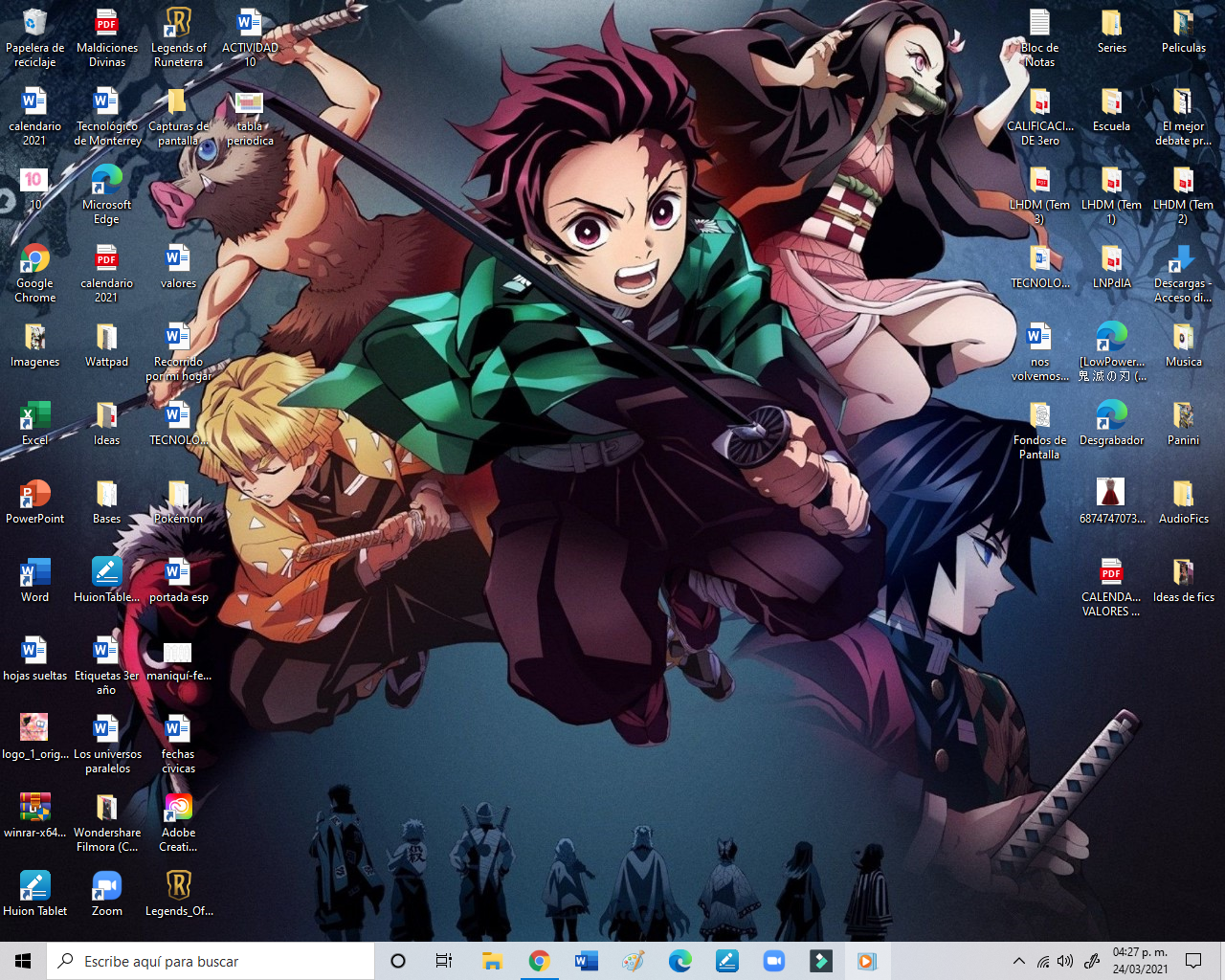This screenshot has width=1225, height=980.
Task: Click the Windows Start button
Action: coord(23,961)
